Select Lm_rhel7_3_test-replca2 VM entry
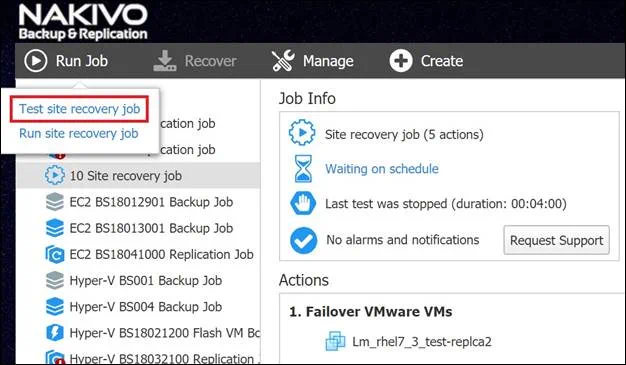The height and width of the screenshot is (365, 626). point(422,342)
